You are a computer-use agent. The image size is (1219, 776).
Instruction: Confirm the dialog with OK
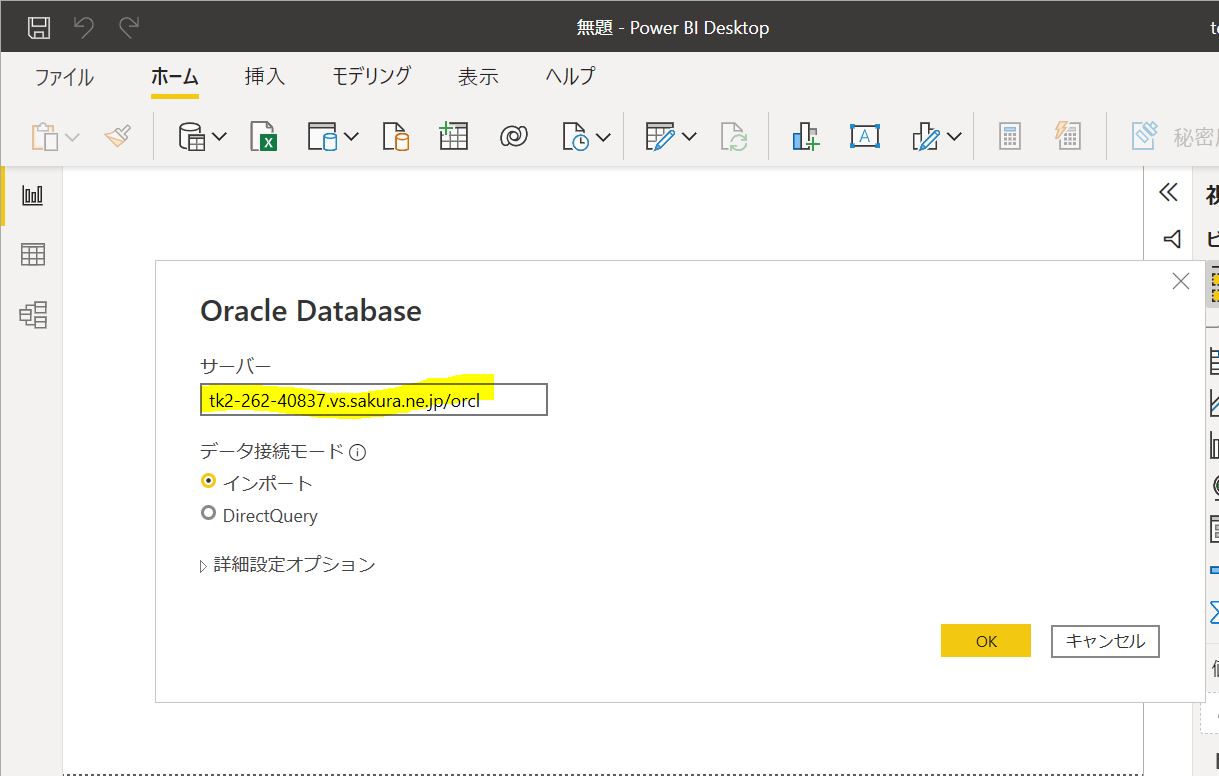click(x=985, y=641)
